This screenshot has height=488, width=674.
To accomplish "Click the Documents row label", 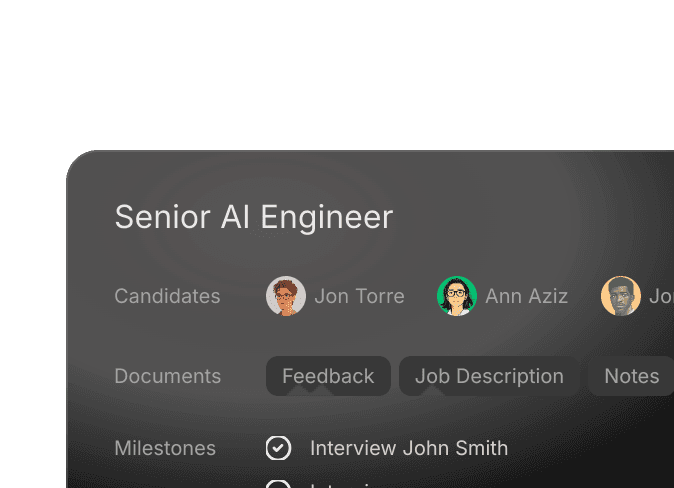I will (x=168, y=376).
